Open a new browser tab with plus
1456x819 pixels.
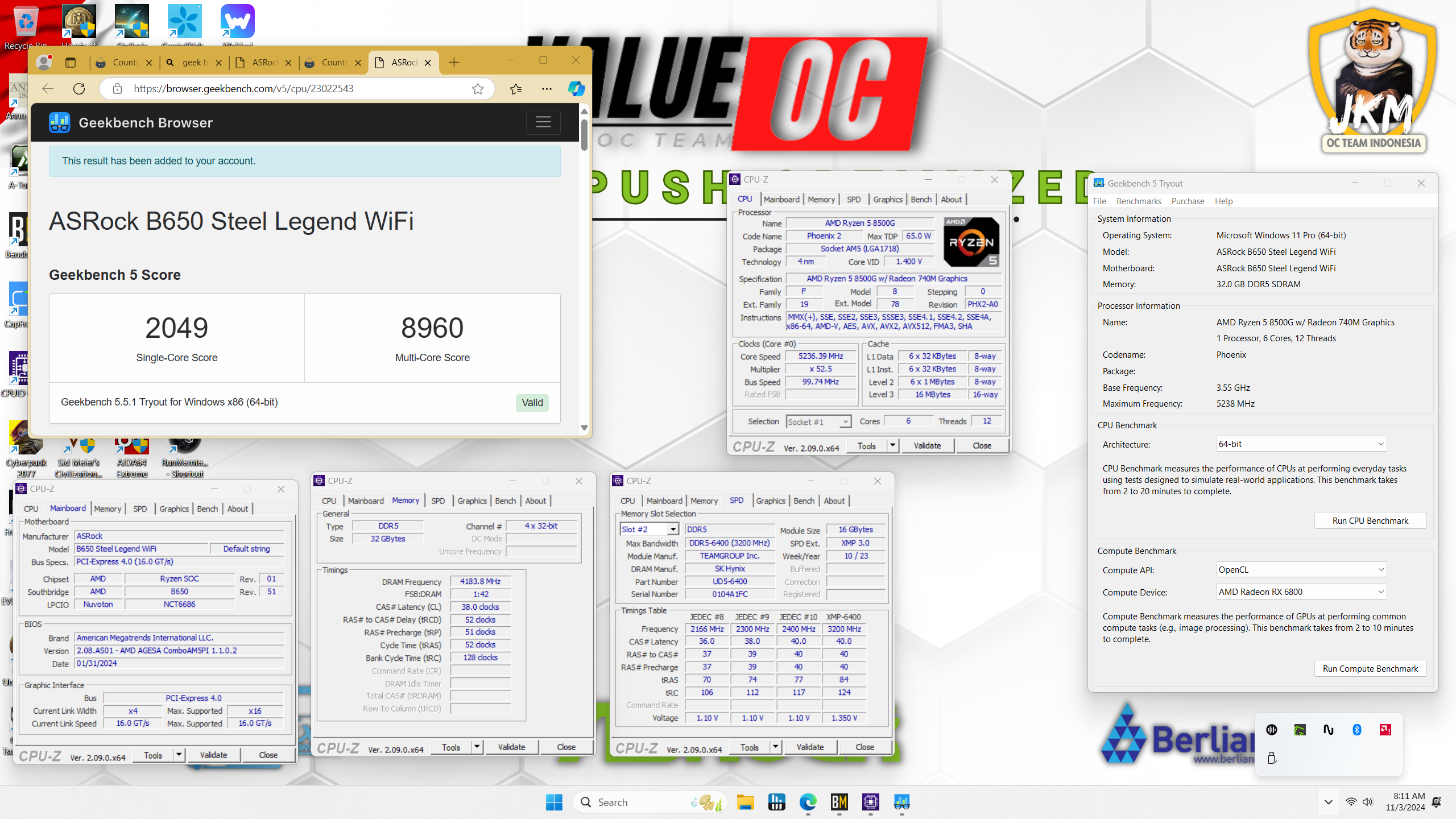(x=454, y=63)
